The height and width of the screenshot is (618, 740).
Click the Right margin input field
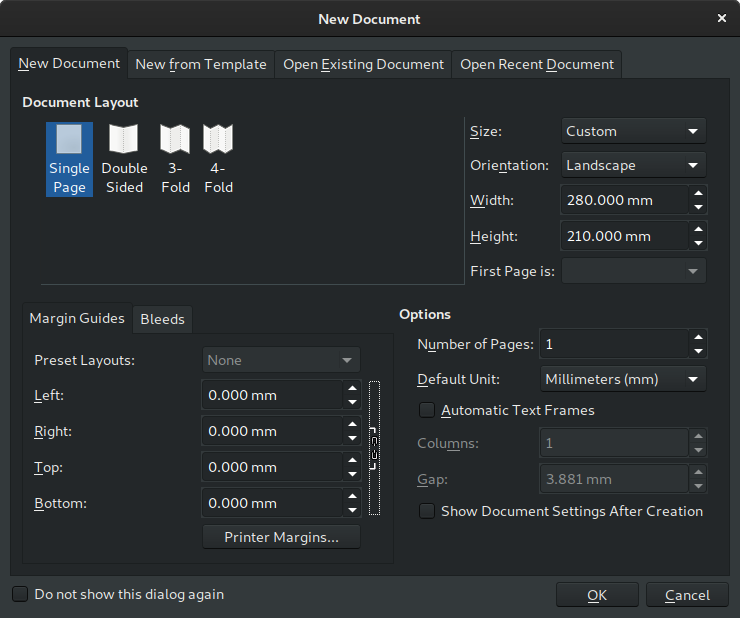click(272, 431)
